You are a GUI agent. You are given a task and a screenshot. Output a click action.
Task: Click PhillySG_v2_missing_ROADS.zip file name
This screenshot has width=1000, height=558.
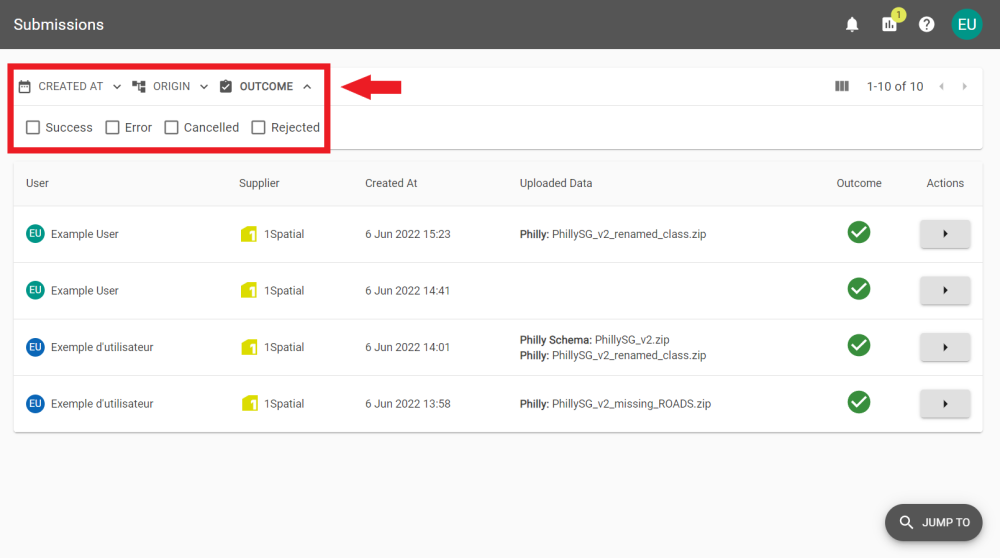pyautogui.click(x=631, y=404)
